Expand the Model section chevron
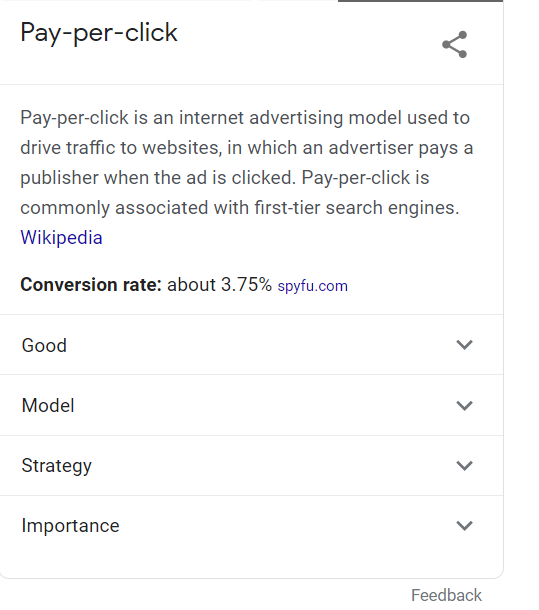The height and width of the screenshot is (610, 539). tap(464, 406)
